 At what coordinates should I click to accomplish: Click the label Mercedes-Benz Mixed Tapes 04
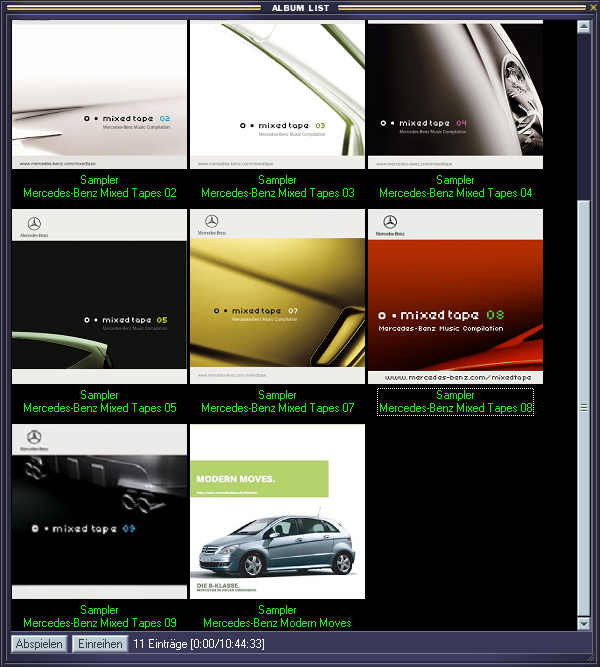[x=456, y=193]
